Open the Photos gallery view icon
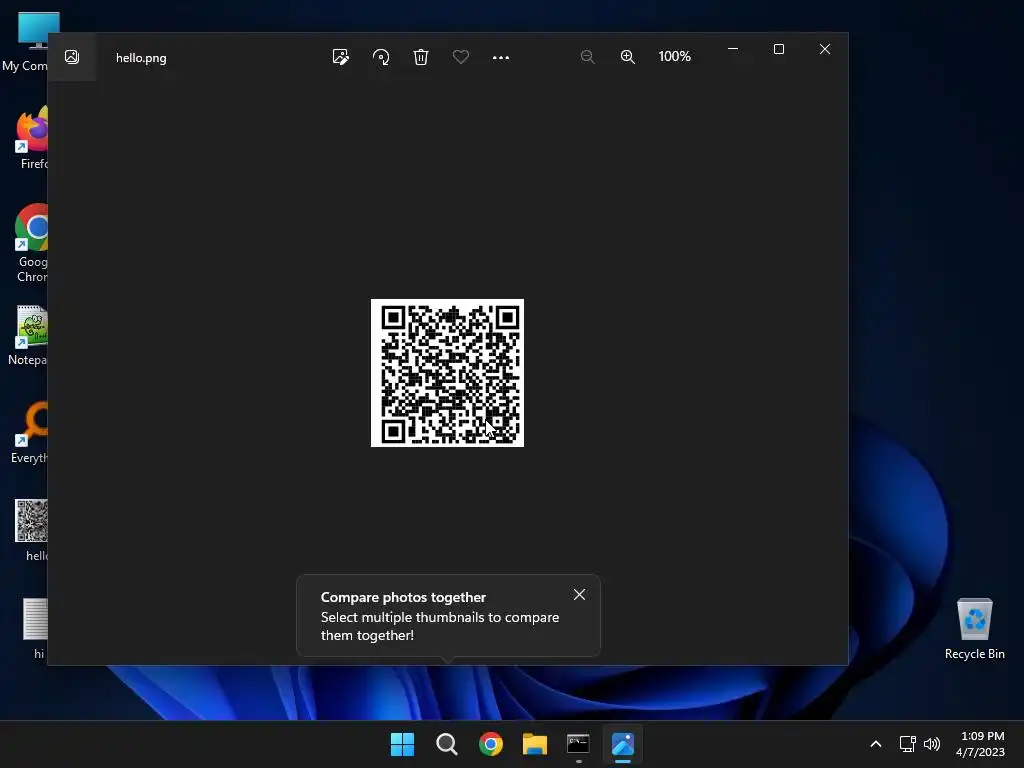 [72, 57]
